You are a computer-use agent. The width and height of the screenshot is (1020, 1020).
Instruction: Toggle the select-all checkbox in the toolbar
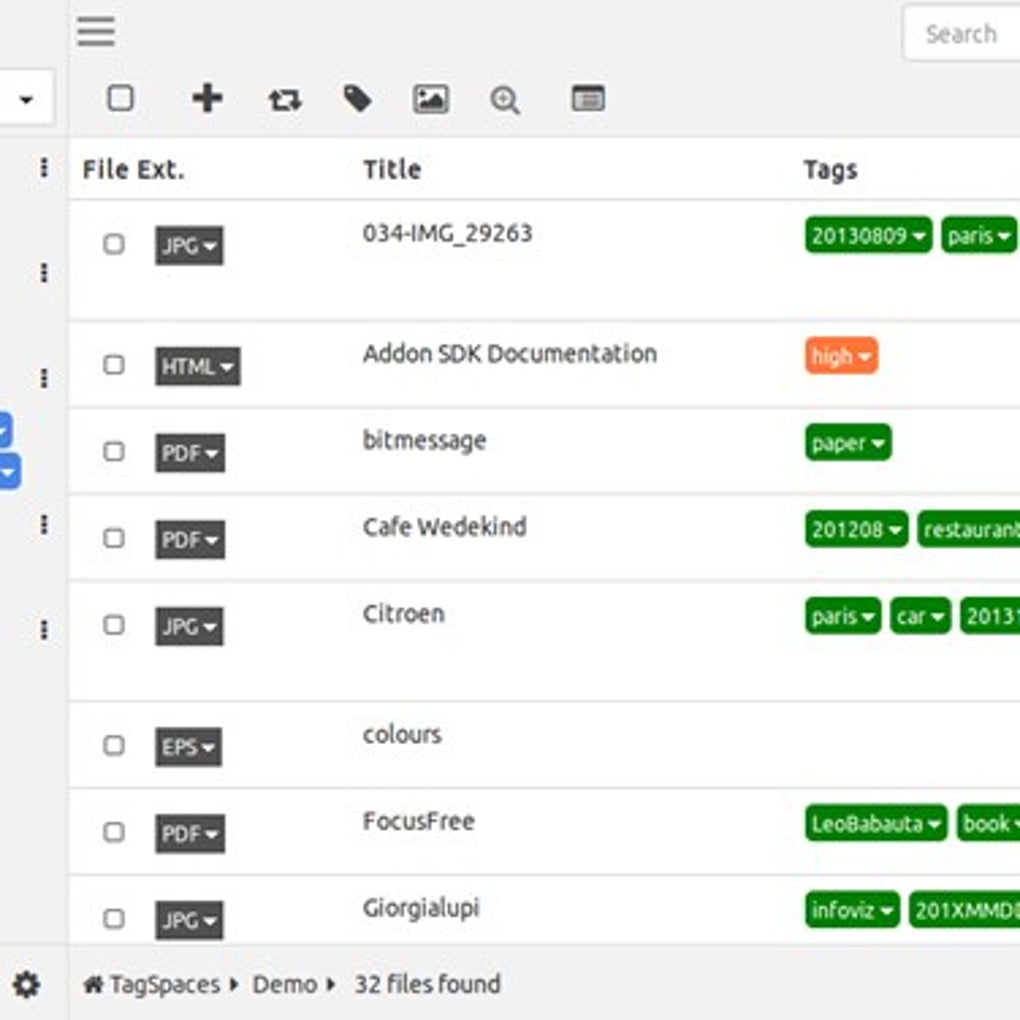click(x=121, y=98)
